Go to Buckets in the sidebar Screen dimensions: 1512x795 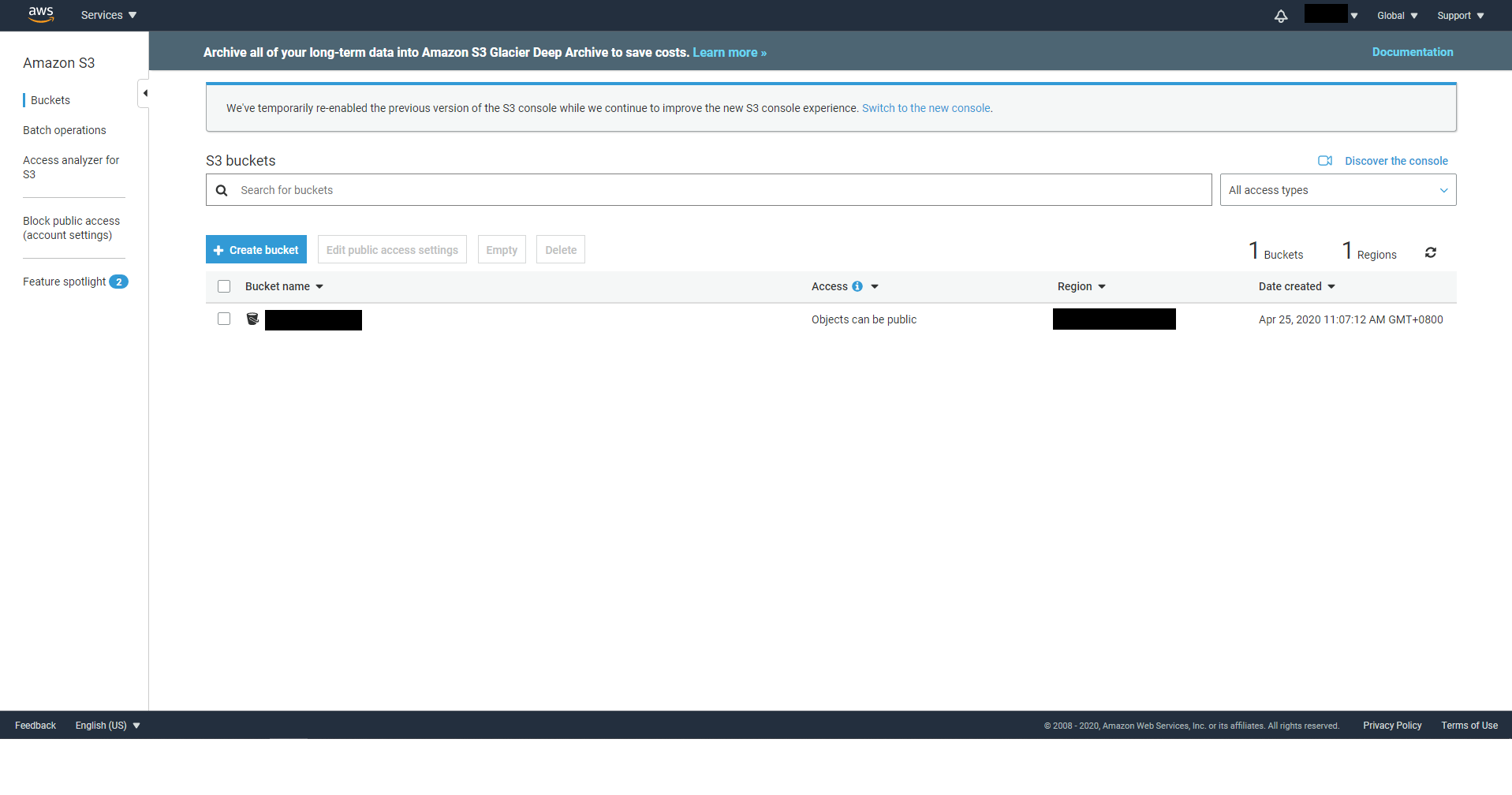tap(50, 100)
